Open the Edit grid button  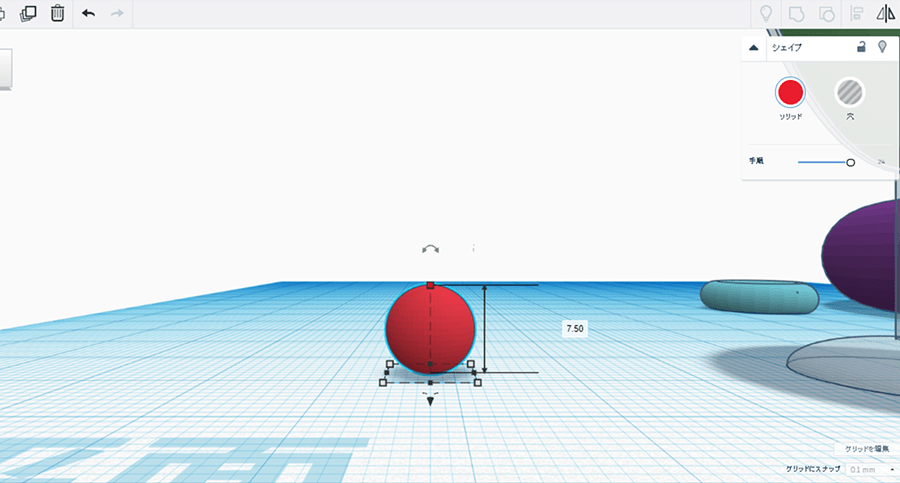coord(867,449)
